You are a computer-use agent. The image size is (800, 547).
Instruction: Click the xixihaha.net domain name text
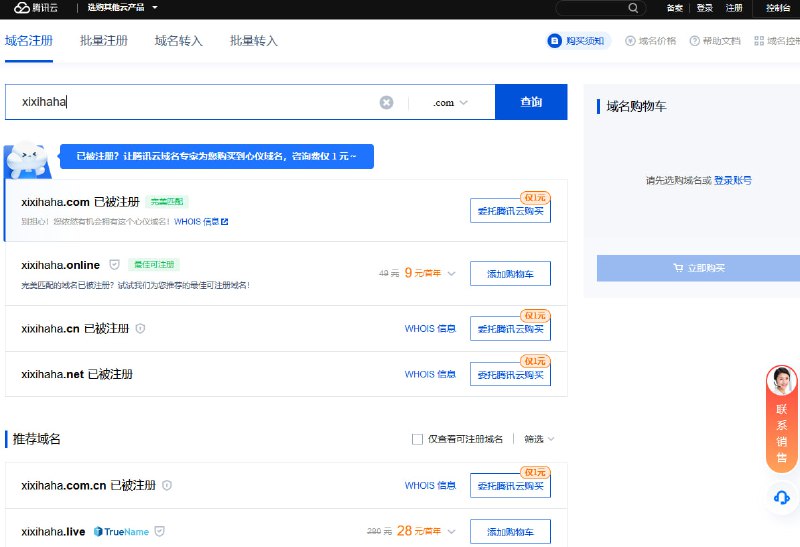pyautogui.click(x=53, y=374)
